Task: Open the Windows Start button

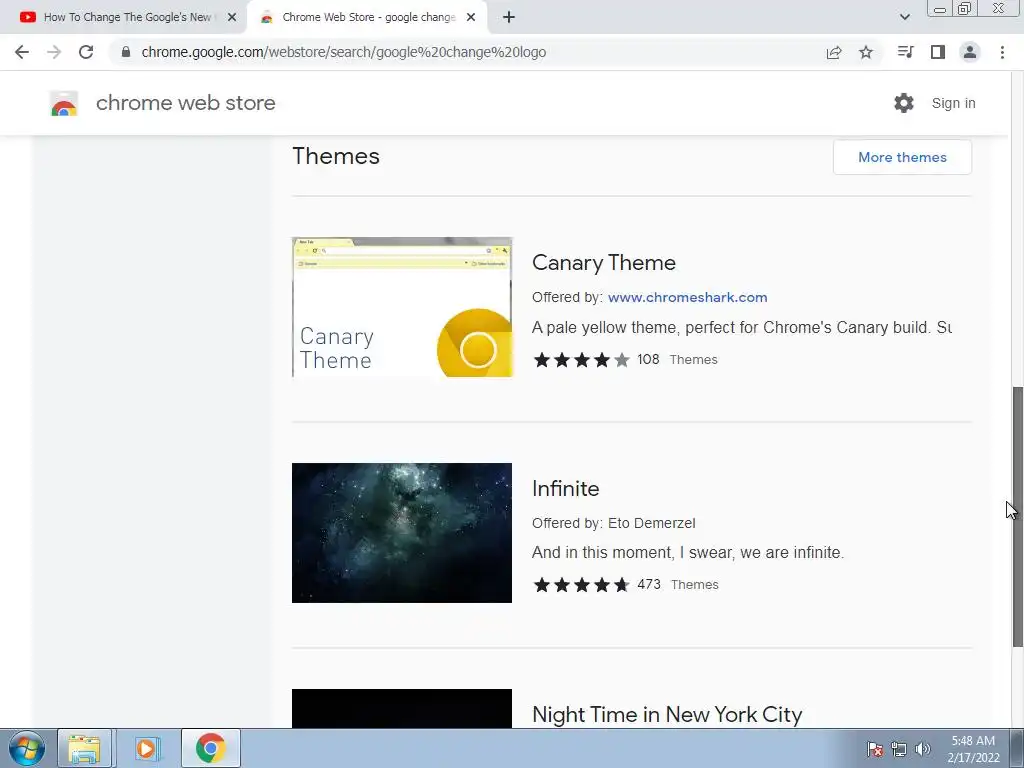Action: 27,748
